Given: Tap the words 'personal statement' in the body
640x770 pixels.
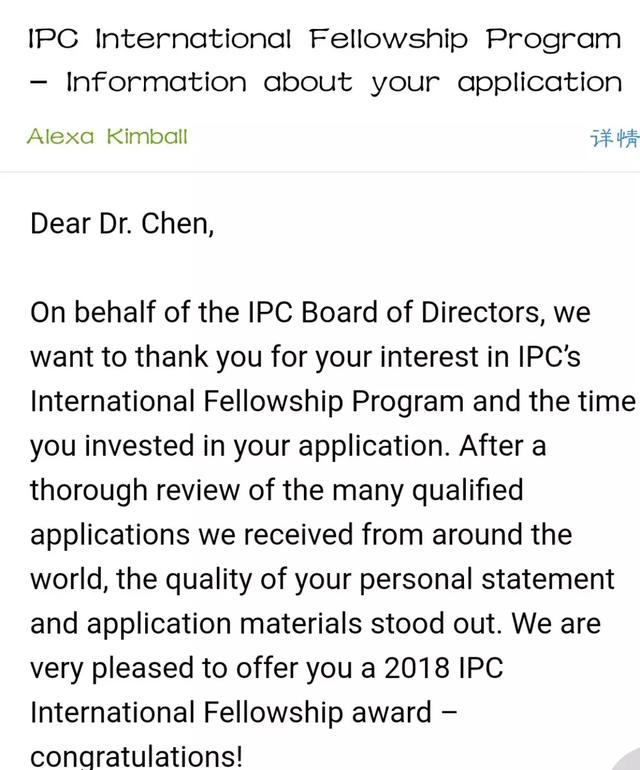Looking at the screenshot, I should coord(487,579).
